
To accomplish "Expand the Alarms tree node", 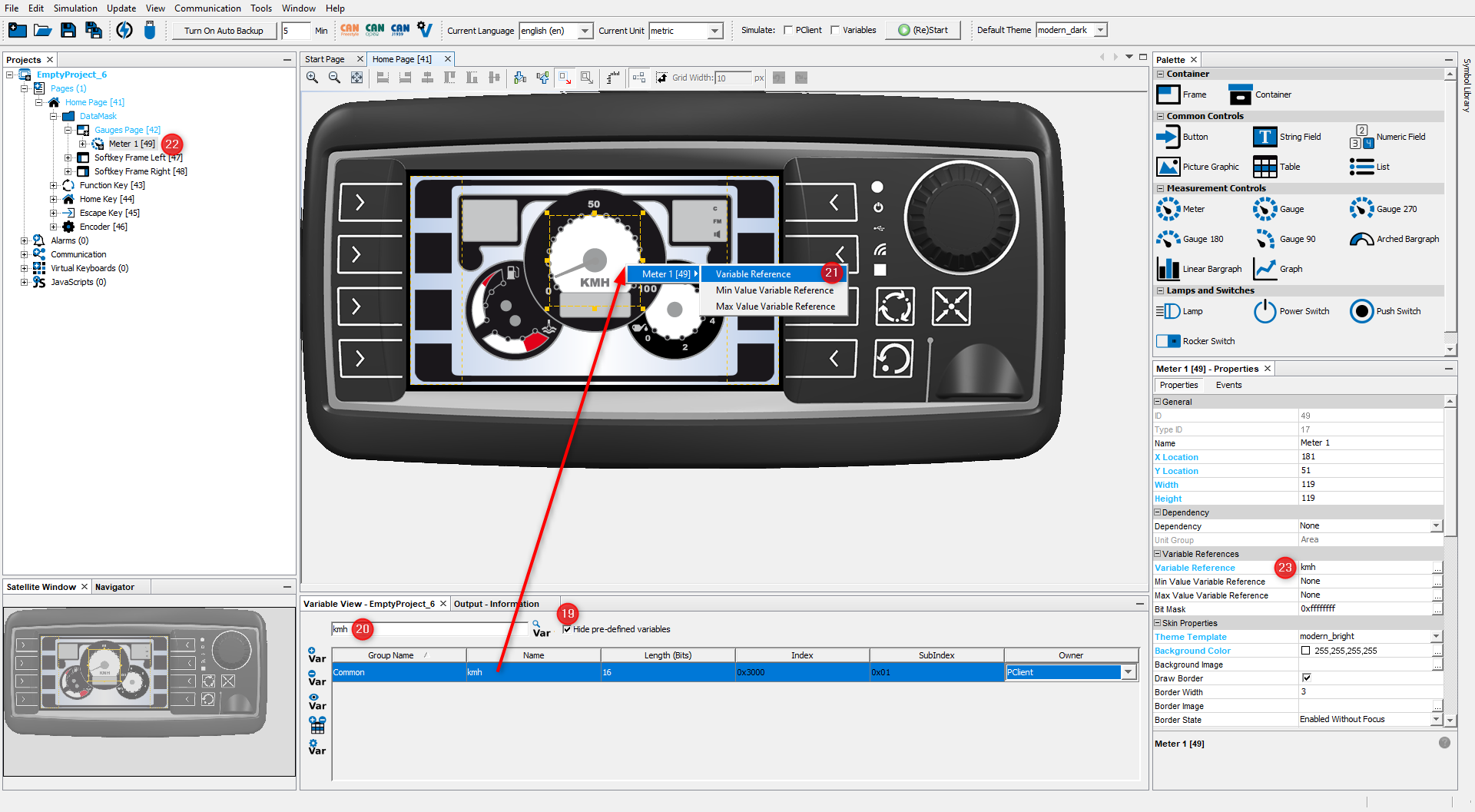I will [x=24, y=240].
